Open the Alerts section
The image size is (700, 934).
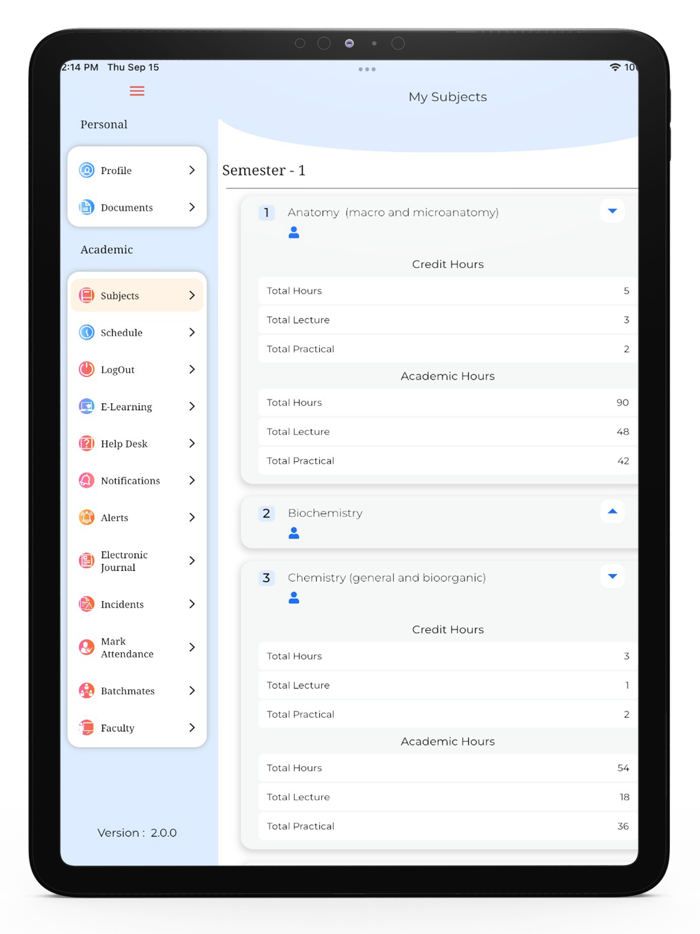click(137, 517)
